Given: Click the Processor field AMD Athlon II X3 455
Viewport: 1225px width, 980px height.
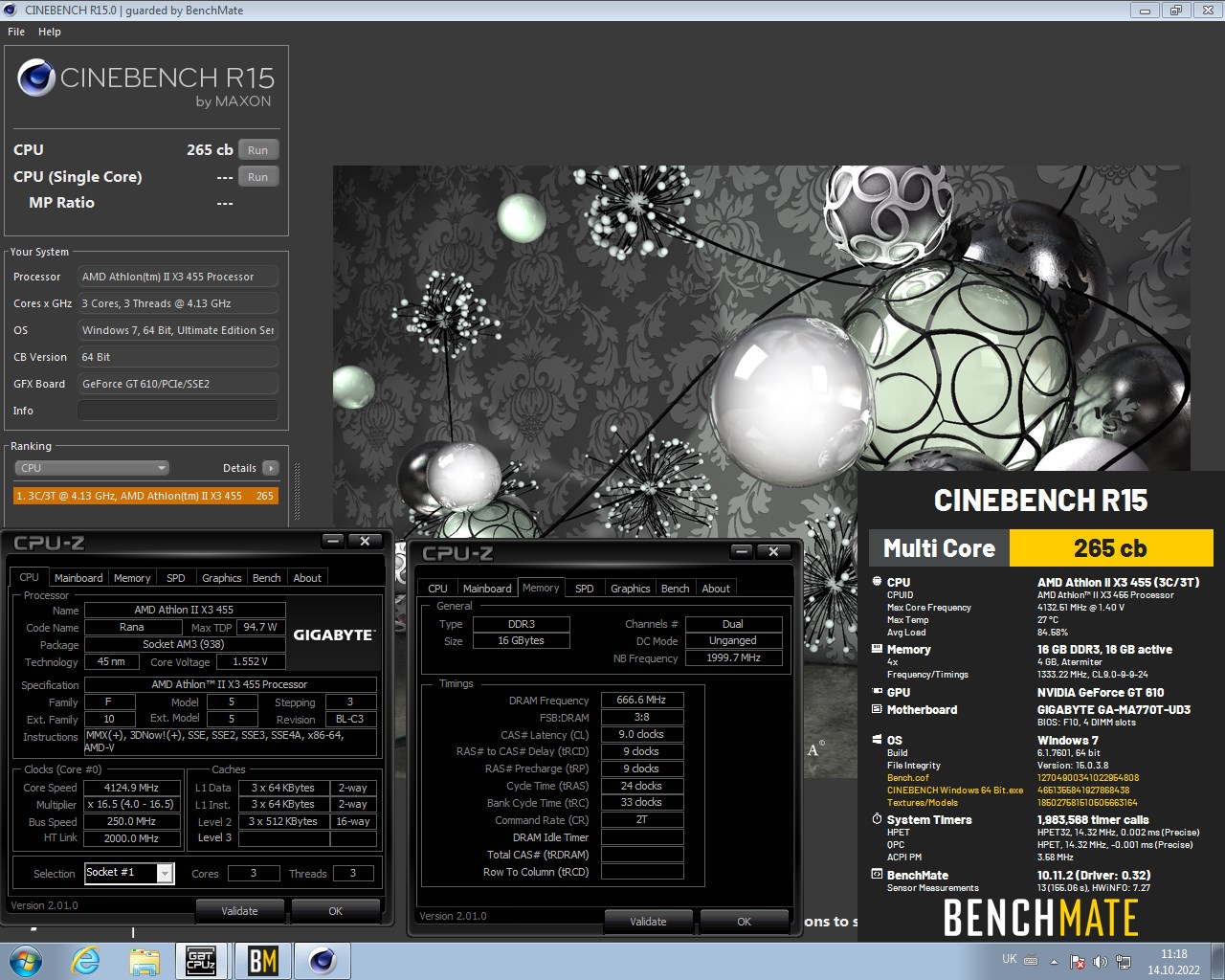Looking at the screenshot, I should pos(178,277).
